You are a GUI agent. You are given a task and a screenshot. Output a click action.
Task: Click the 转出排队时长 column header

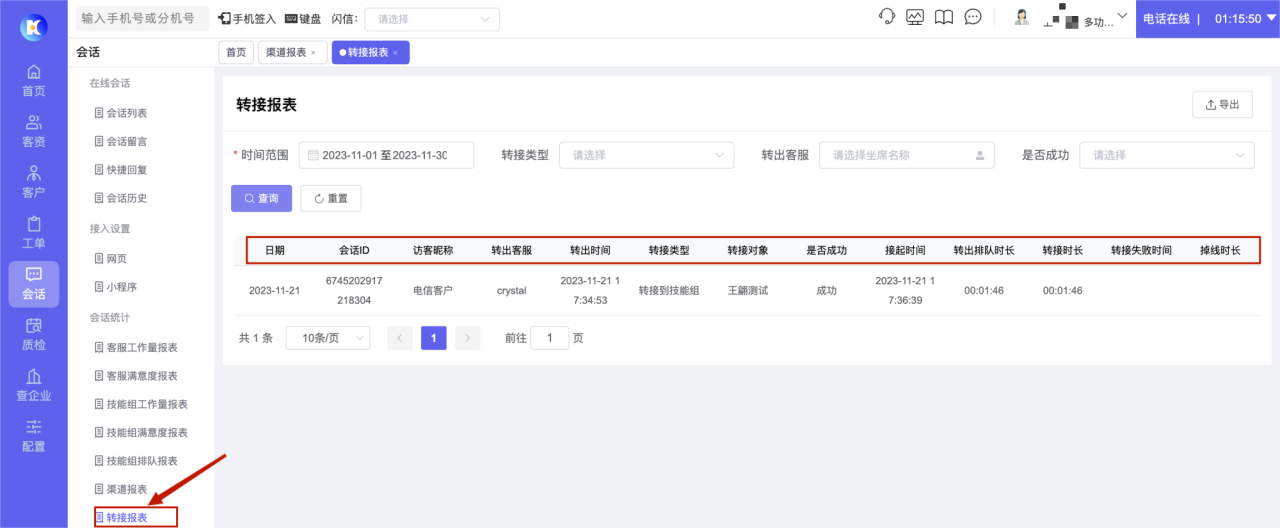984,250
